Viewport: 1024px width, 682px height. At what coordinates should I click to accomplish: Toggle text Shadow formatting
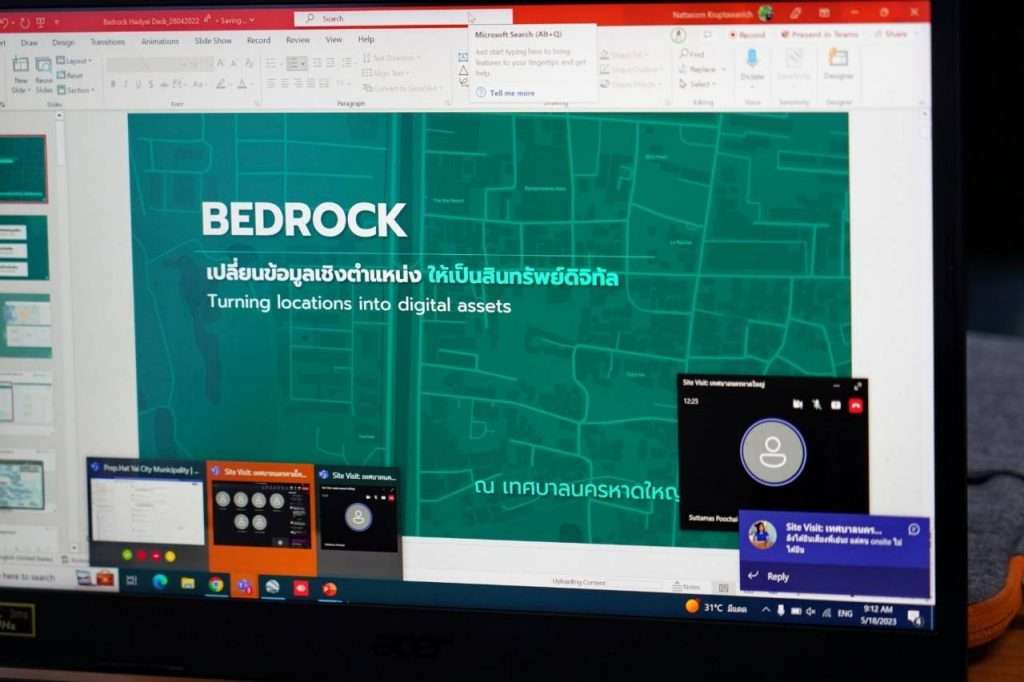pos(151,84)
